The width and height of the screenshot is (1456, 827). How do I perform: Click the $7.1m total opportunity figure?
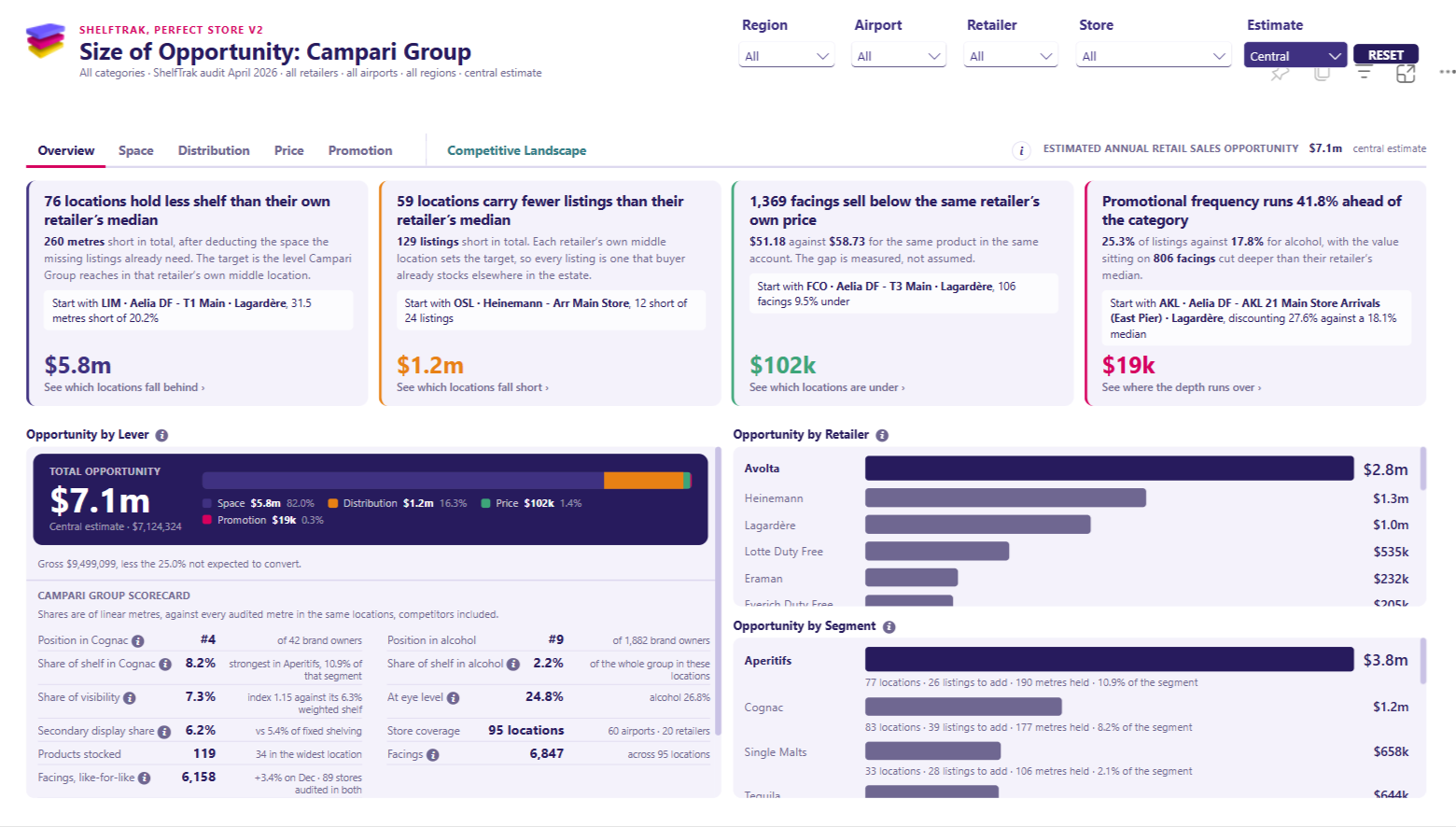(100, 501)
